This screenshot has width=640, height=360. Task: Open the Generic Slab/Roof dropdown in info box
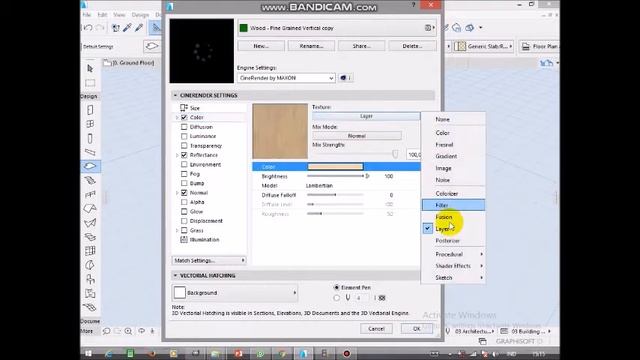pyautogui.click(x=484, y=46)
